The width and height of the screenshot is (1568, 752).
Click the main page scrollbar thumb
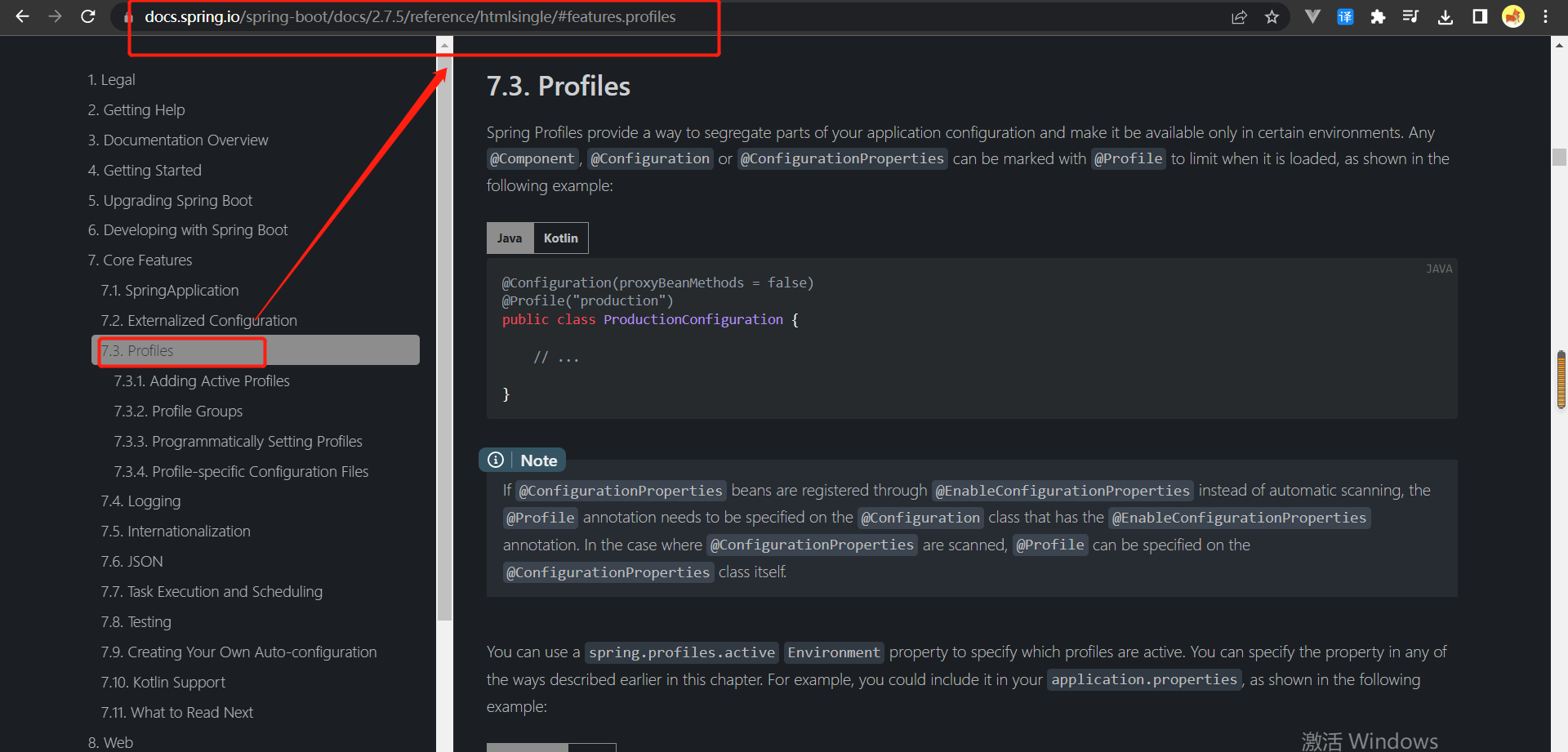point(1559,157)
